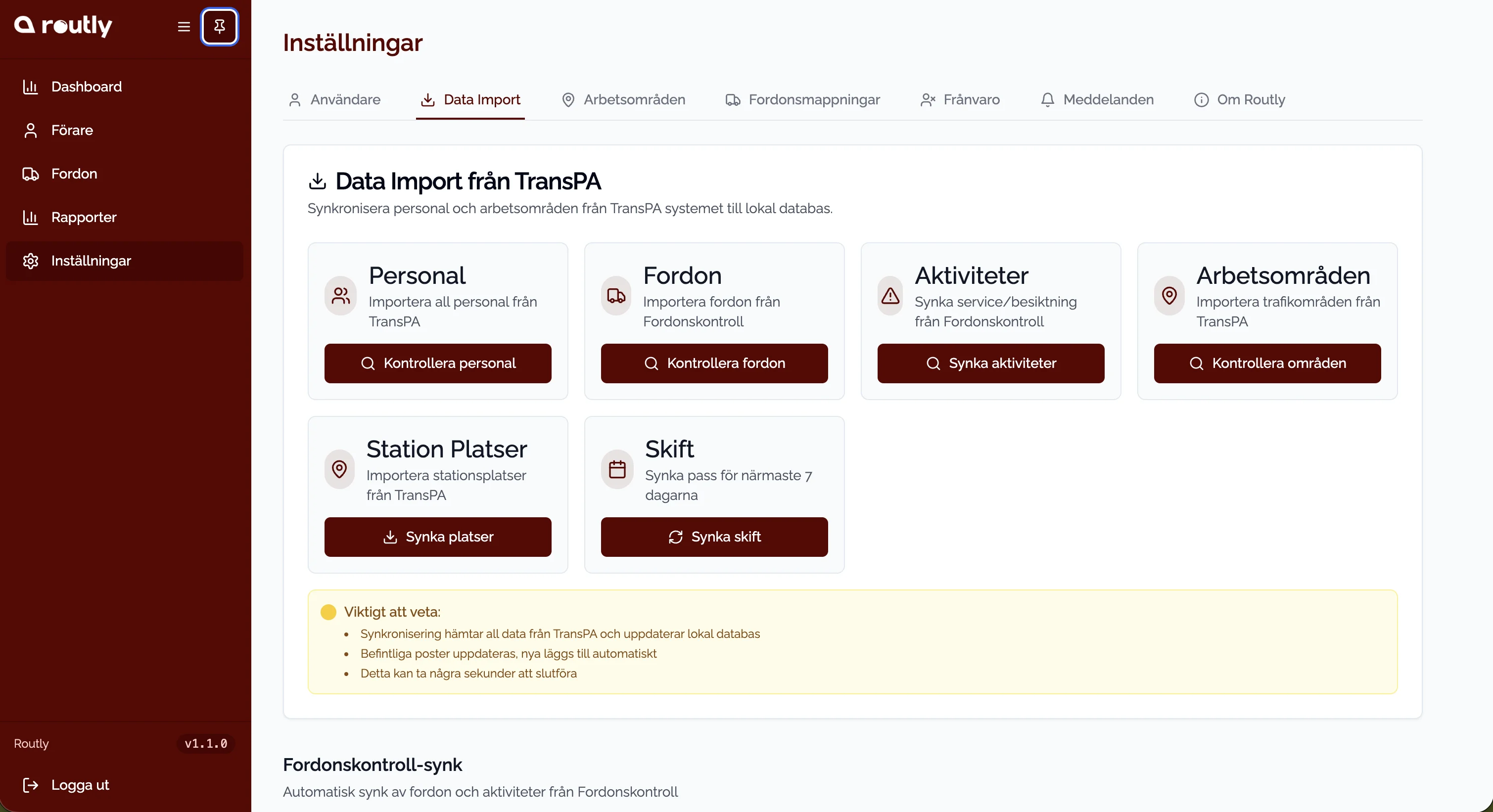Click the pin icon in the top bar

point(220,27)
